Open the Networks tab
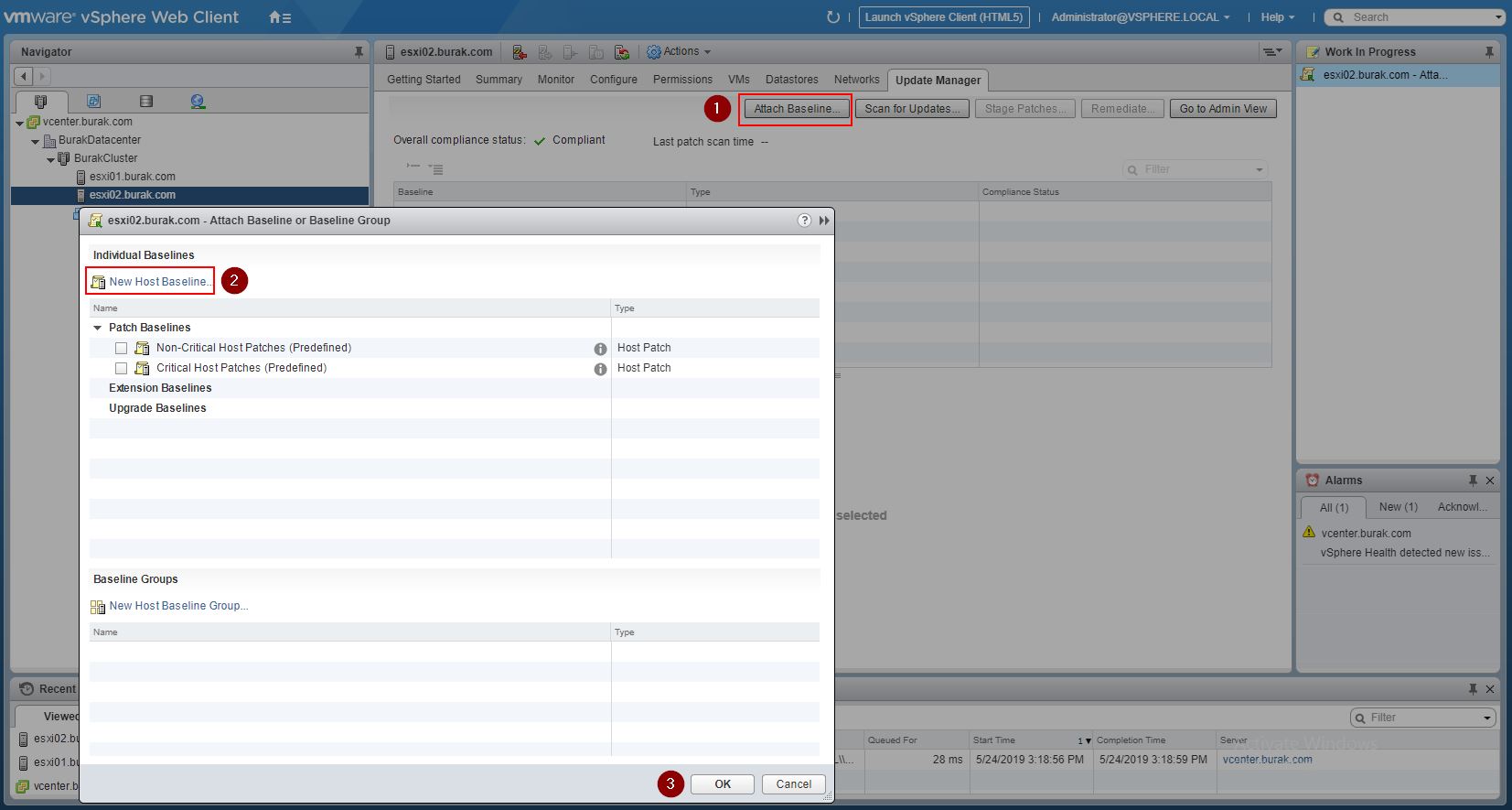 pyautogui.click(x=857, y=80)
